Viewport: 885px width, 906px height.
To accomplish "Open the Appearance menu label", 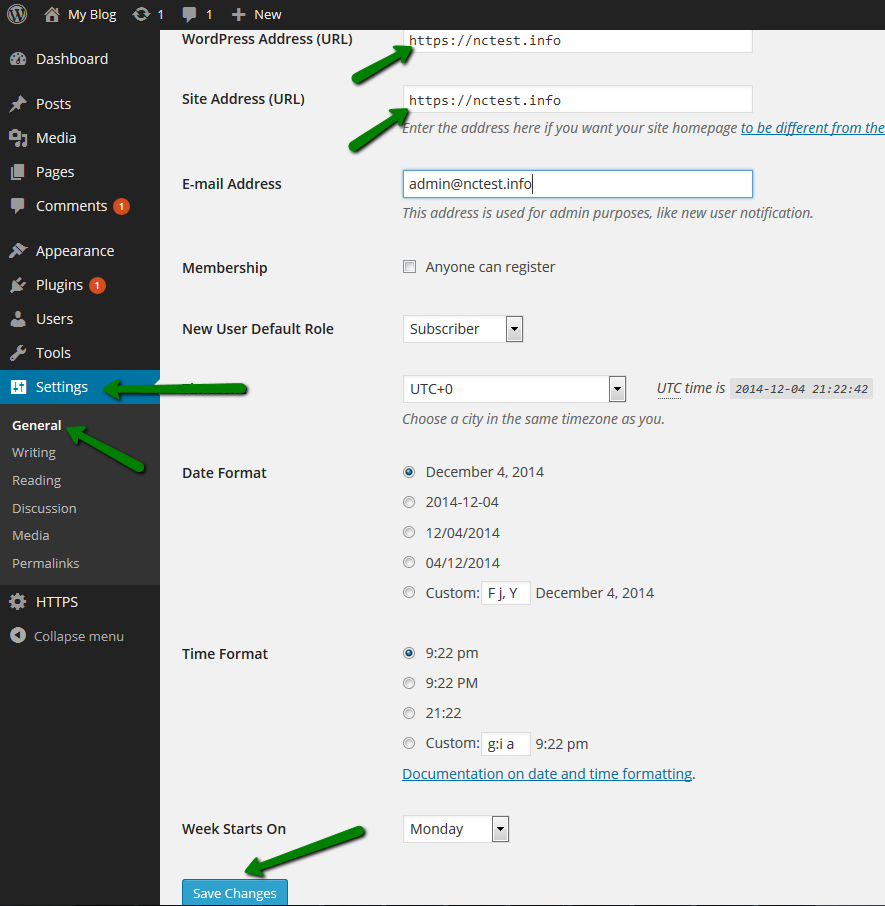I will coord(75,251).
